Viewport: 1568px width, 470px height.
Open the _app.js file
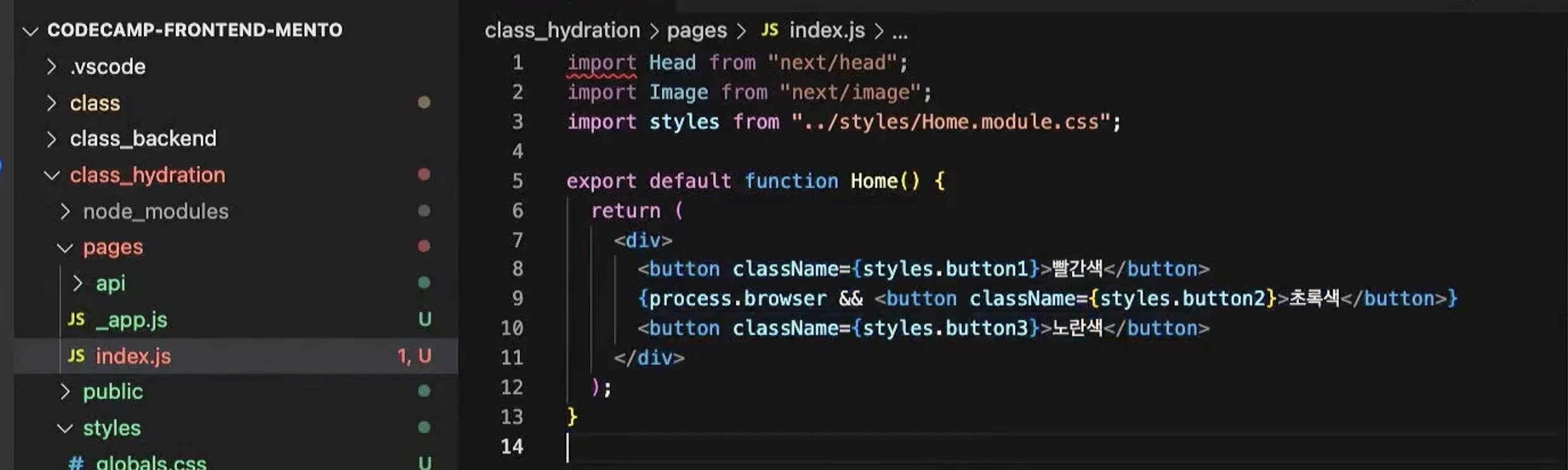tap(132, 320)
